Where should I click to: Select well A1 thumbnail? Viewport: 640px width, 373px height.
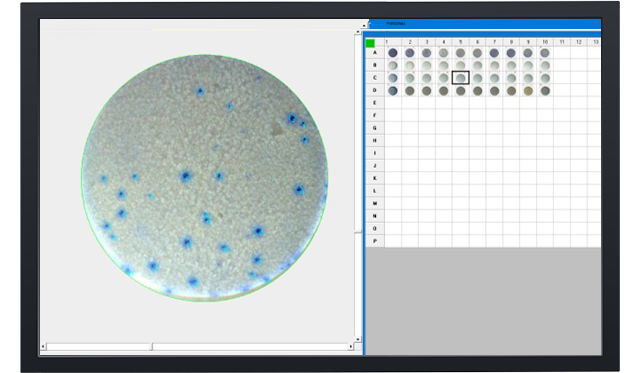point(393,53)
